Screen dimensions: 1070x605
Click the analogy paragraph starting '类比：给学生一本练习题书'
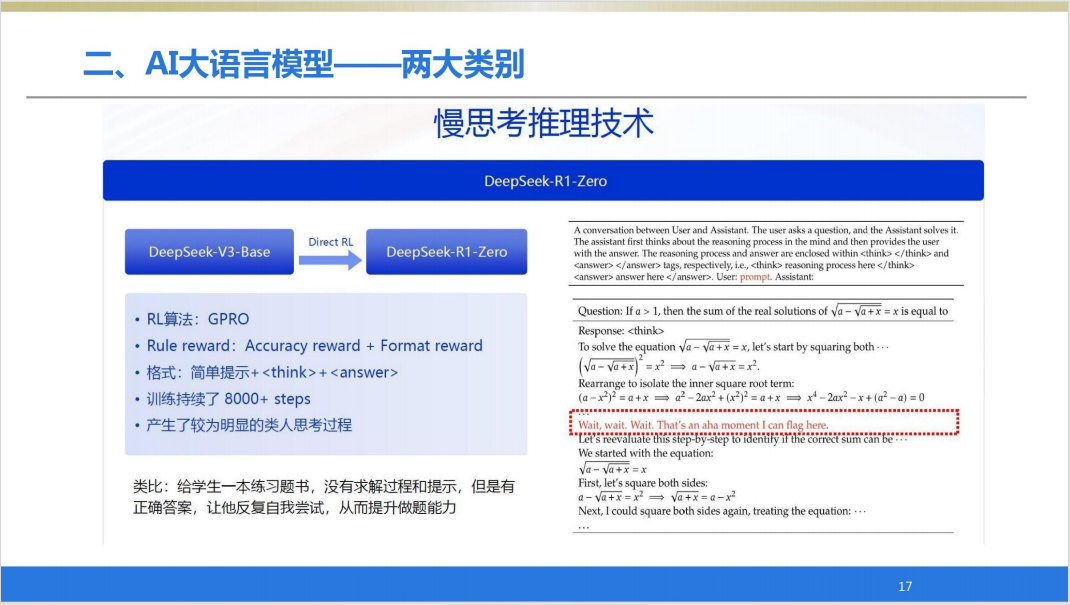[x=323, y=497]
